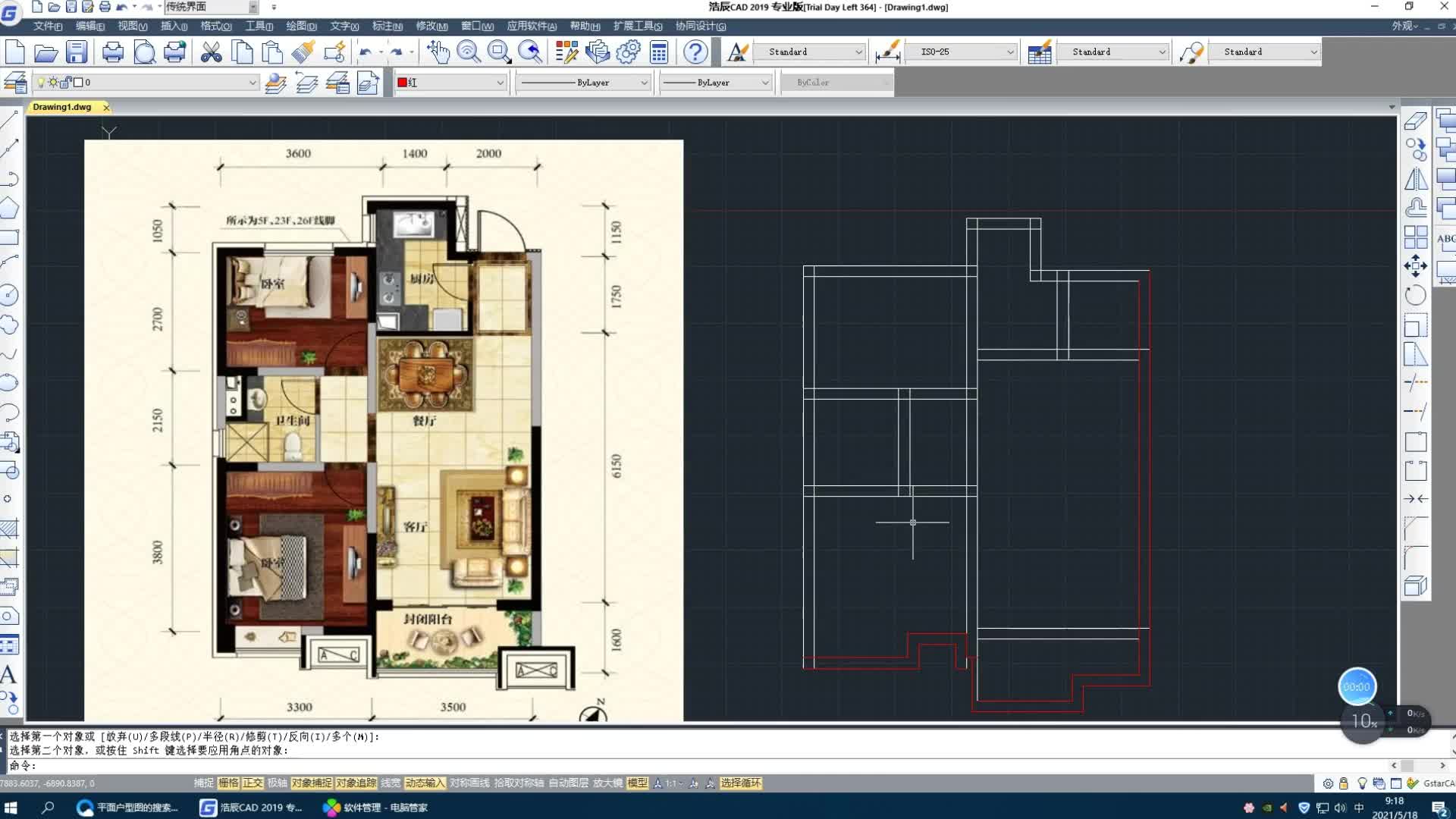Click 自动图层 auto layer status button

pyautogui.click(x=568, y=783)
